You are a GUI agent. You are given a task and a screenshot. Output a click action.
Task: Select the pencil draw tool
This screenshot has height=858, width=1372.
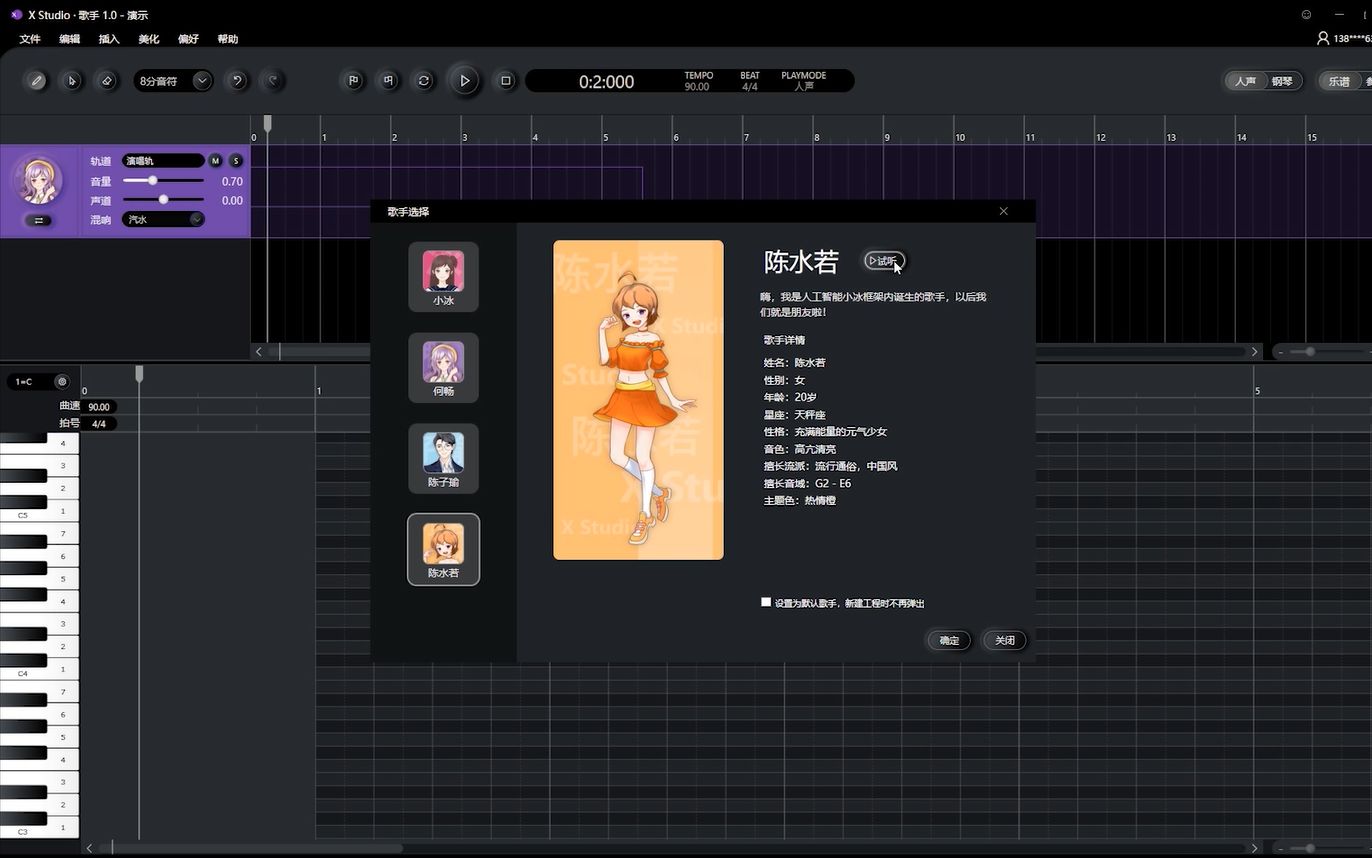[37, 81]
